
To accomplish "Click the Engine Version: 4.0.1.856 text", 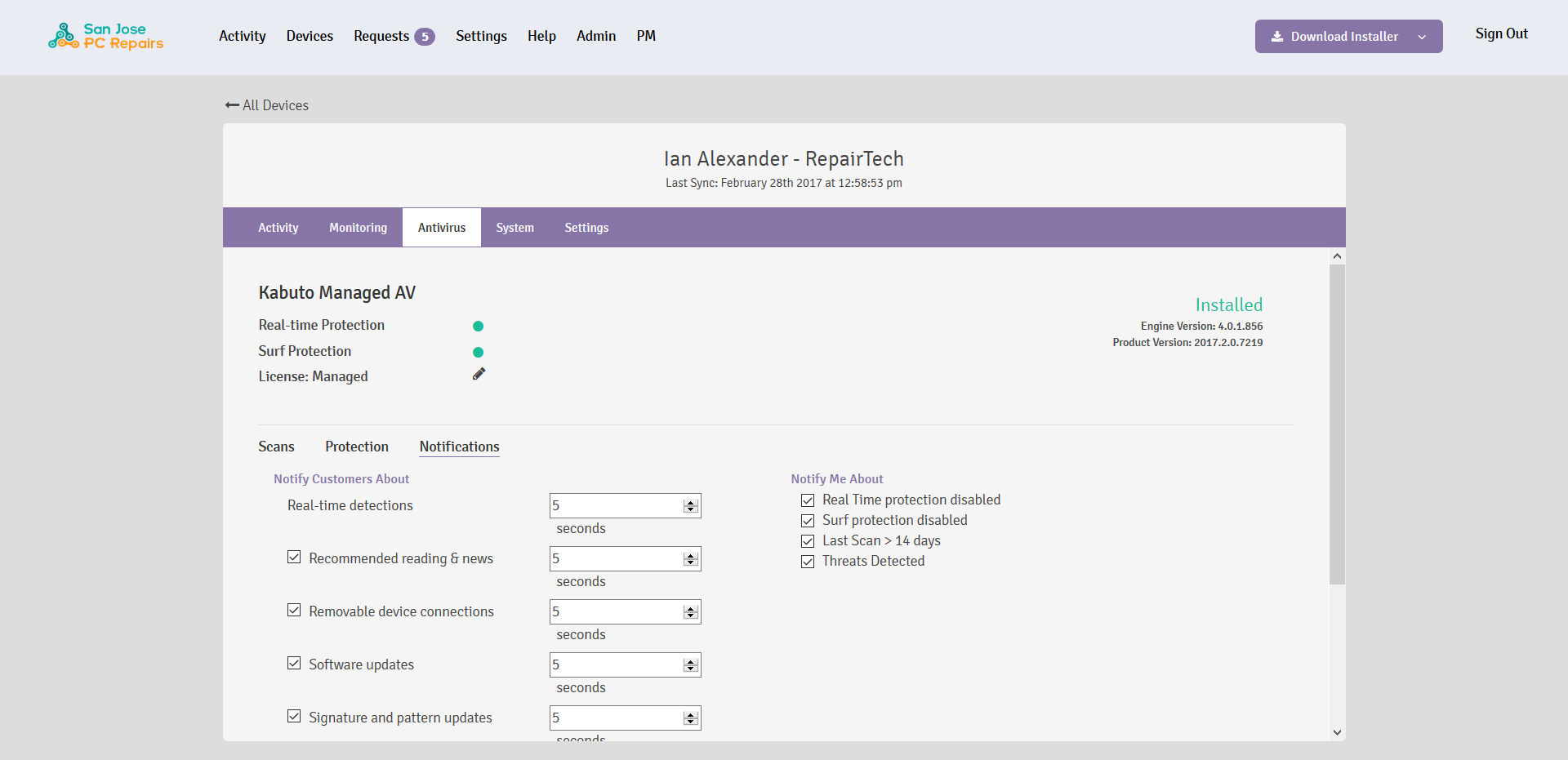I will [x=1201, y=326].
